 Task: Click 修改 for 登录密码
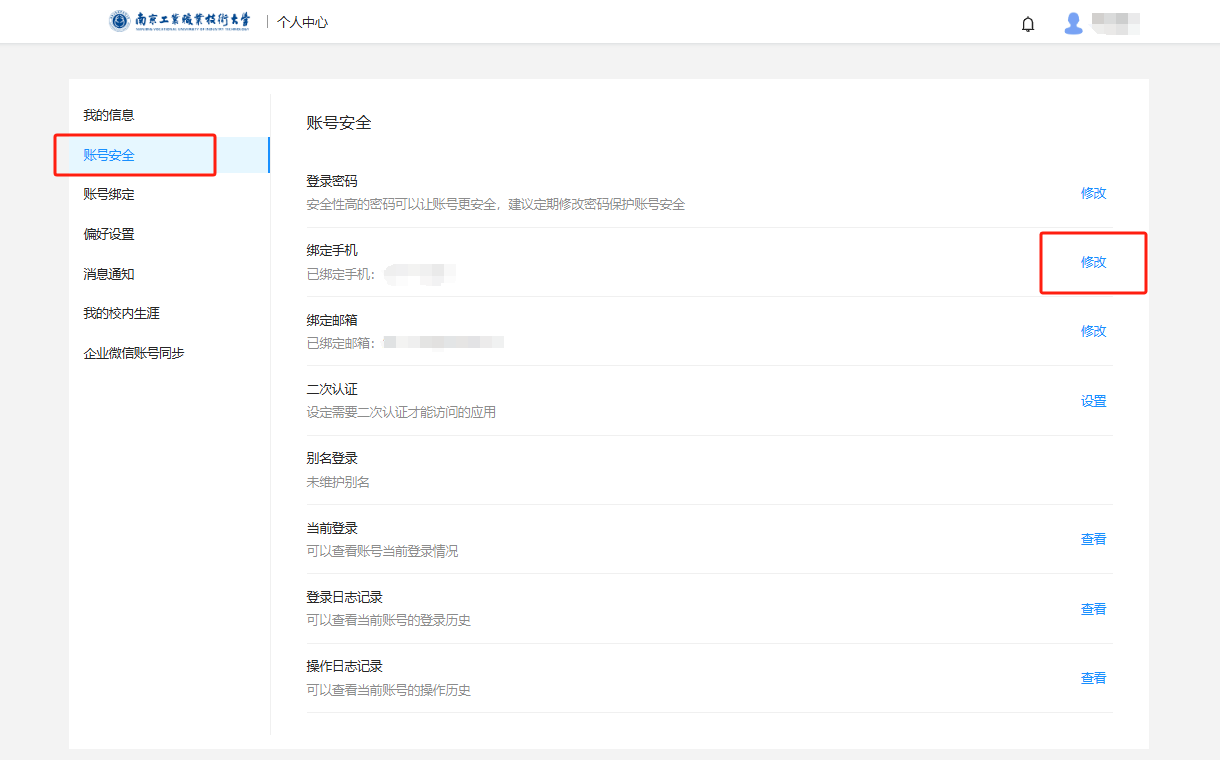[x=1094, y=193]
